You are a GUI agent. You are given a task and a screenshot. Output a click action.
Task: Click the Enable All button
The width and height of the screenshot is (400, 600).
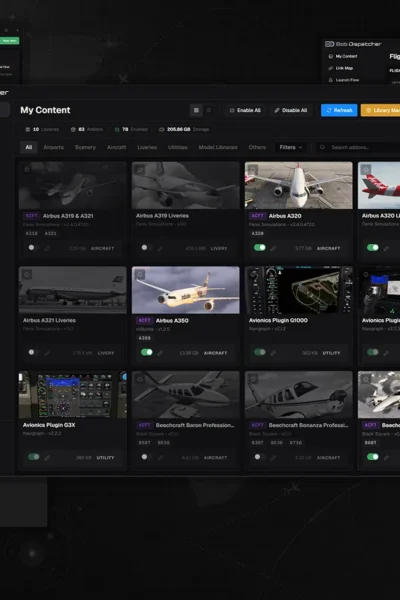click(x=245, y=110)
